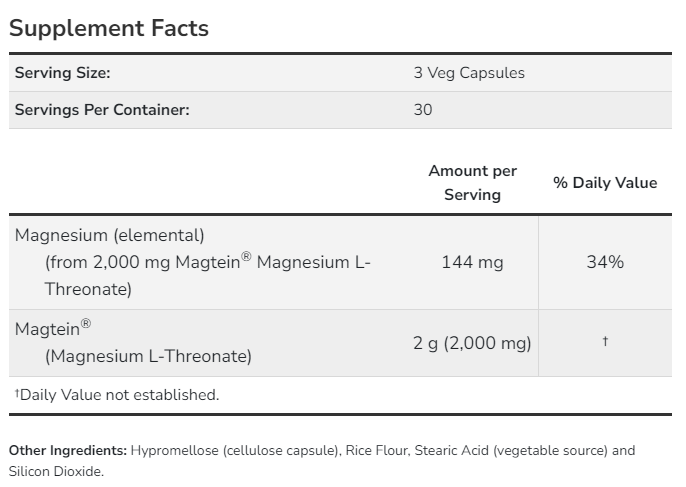Select the 2 g (2,000 mg) amount
The width and height of the screenshot is (686, 487).
click(472, 343)
